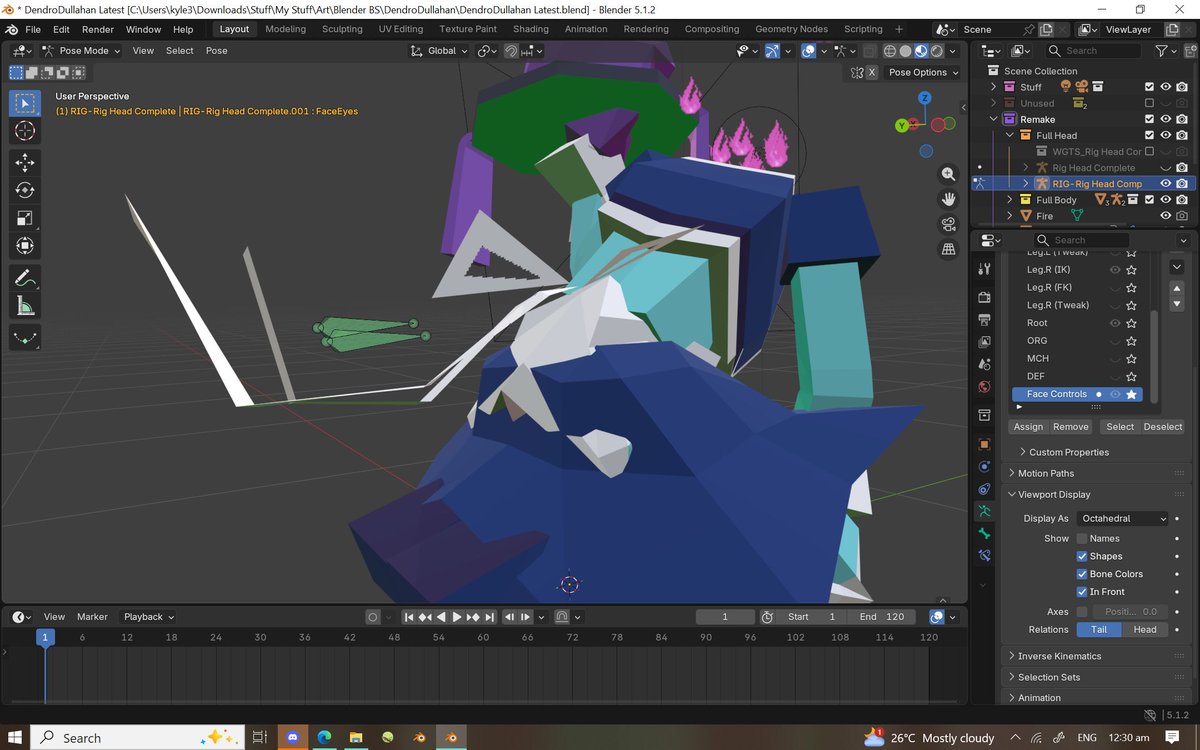Uncheck the Shapes checkbox
1200x750 pixels.
pos(1081,556)
